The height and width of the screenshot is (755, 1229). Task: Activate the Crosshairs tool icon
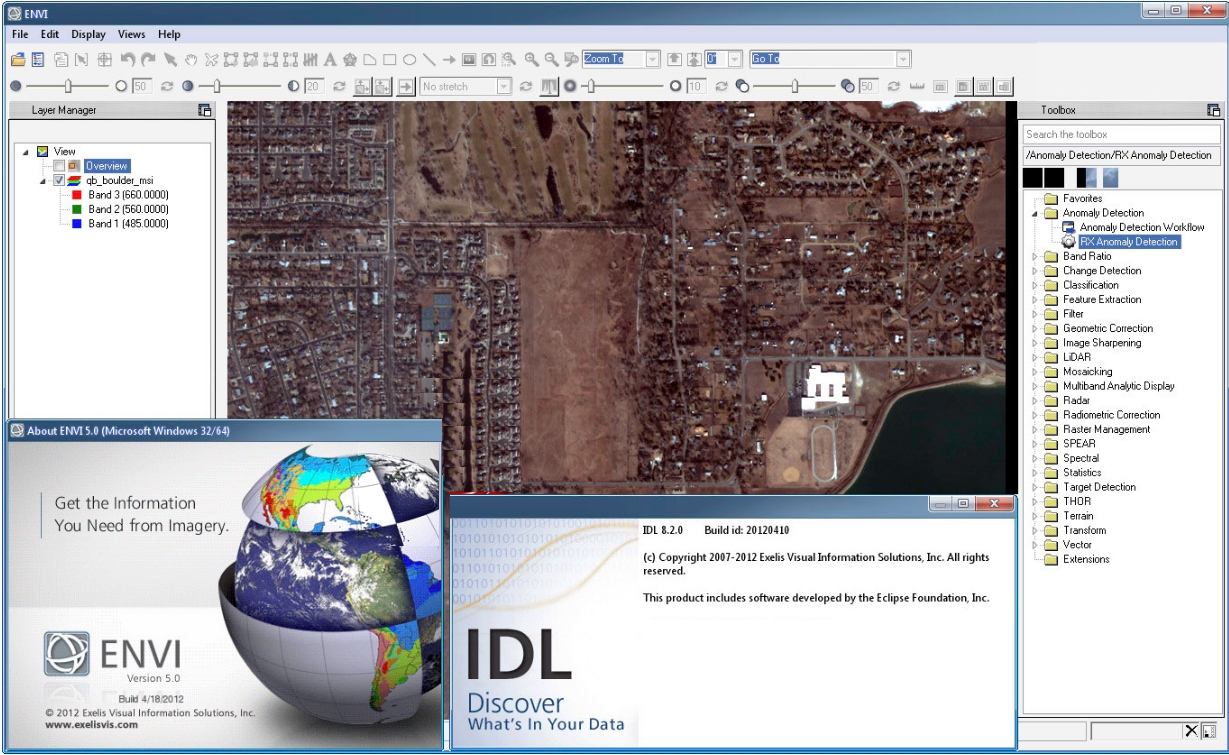[104, 59]
